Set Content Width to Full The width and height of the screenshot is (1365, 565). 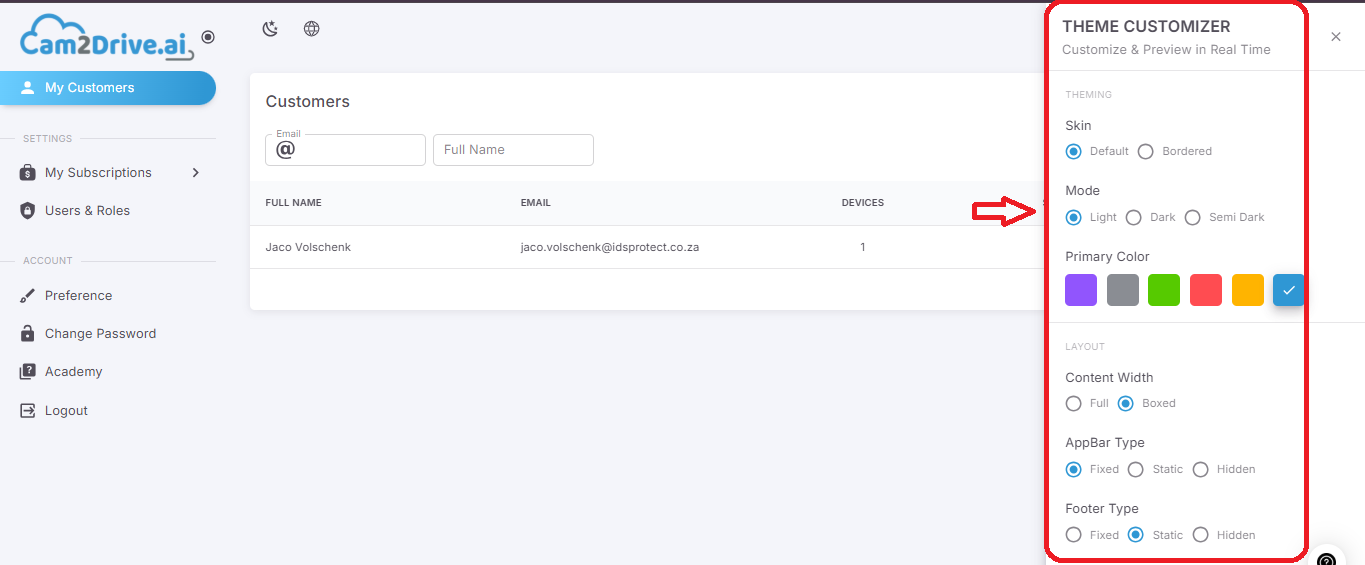pyautogui.click(x=1074, y=404)
